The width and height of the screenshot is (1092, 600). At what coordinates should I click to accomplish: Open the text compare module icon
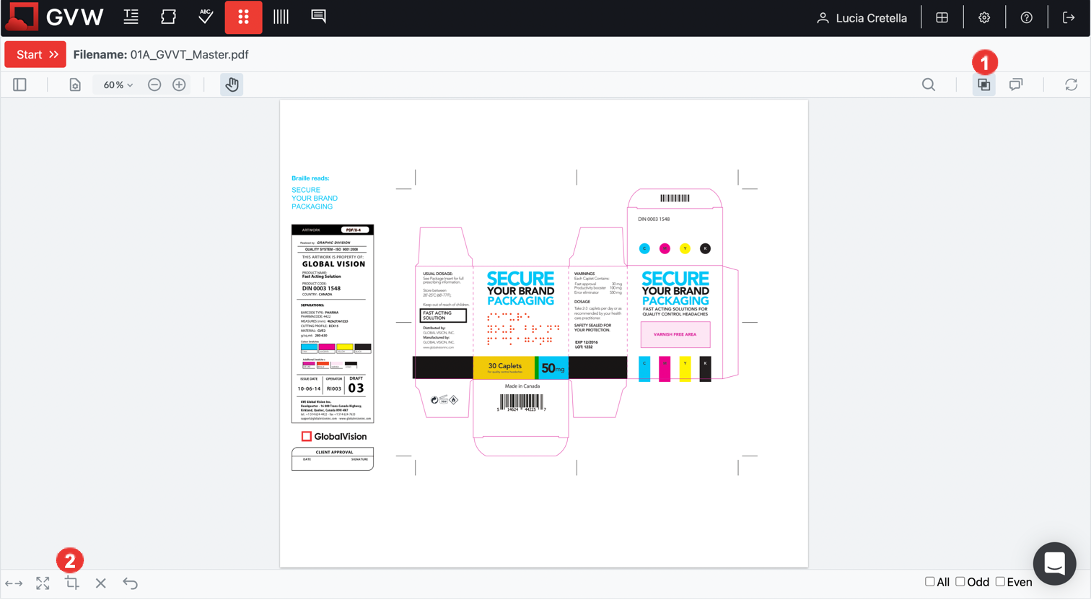131,18
